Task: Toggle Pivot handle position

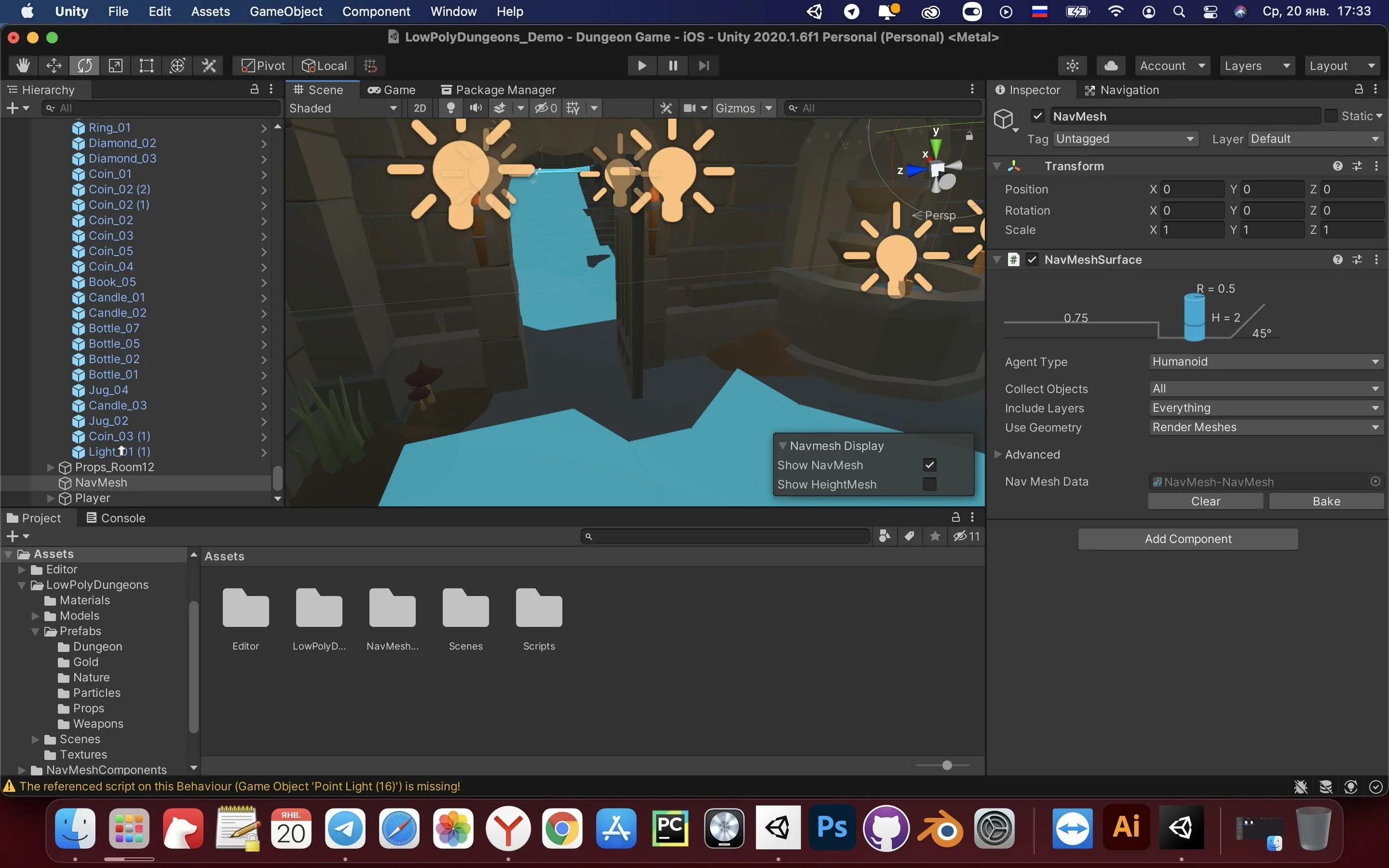Action: [x=263, y=66]
